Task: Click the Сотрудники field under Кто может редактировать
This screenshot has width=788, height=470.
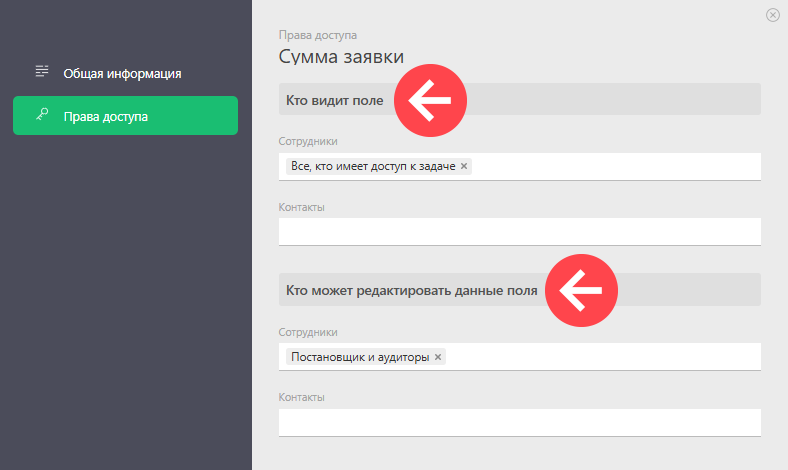Action: (x=520, y=357)
